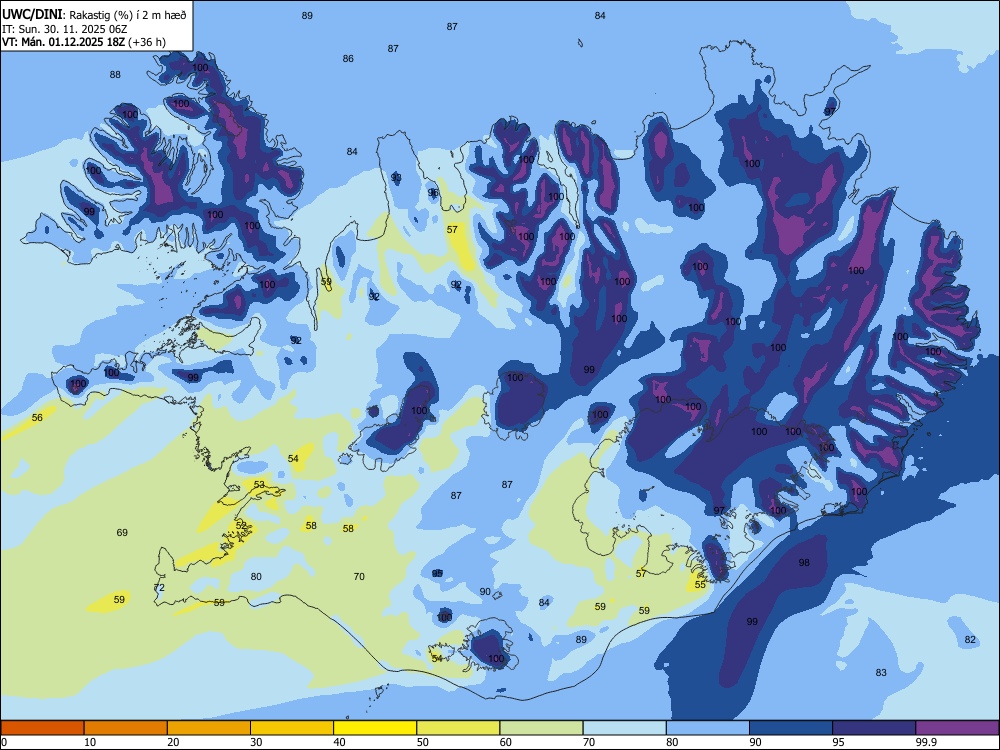Click the legend tick label '20'
Viewport: 1000px width, 750px height.
(173, 742)
